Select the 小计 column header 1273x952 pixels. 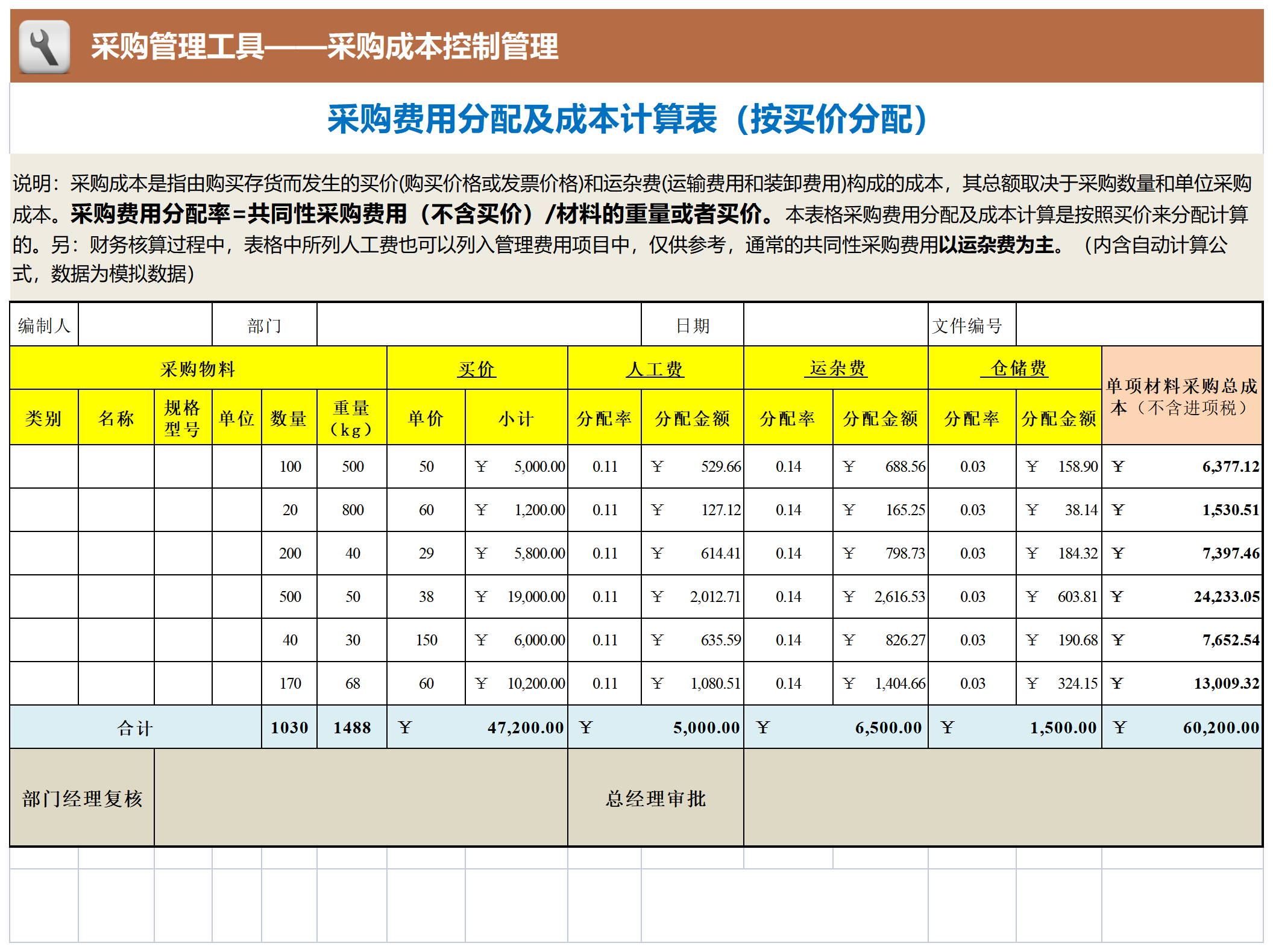coord(517,418)
